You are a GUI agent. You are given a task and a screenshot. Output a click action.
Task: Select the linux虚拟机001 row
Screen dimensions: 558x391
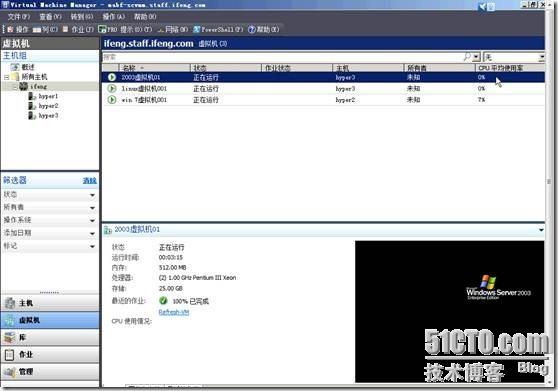click(x=323, y=88)
